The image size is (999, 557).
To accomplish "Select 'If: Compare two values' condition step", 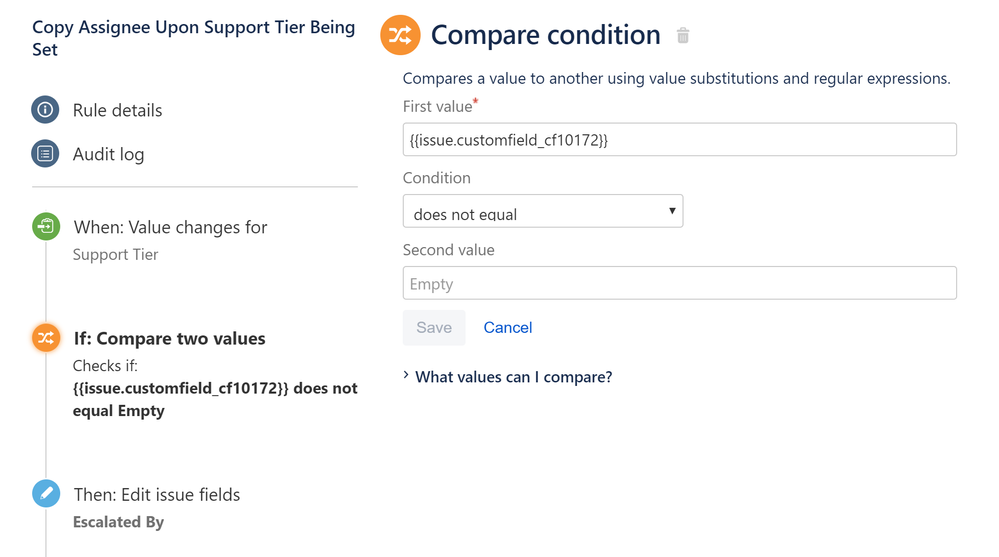I will 169,338.
